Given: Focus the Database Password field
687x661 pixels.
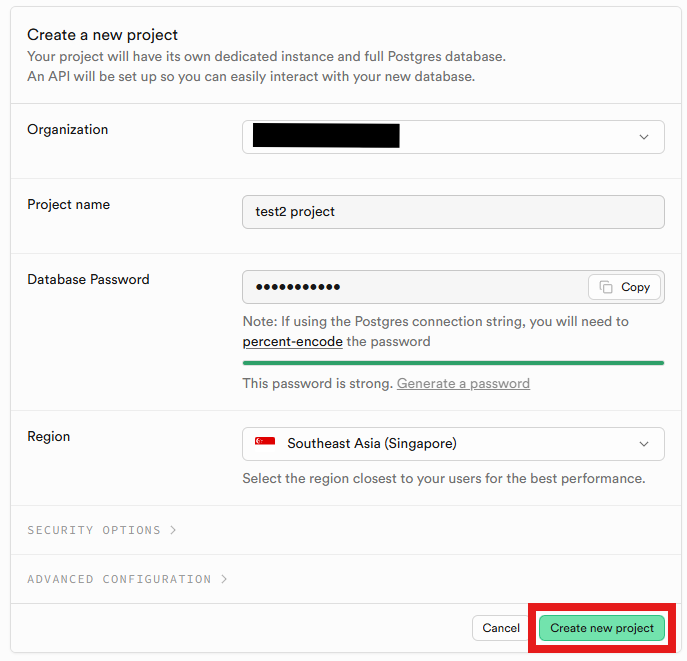Looking at the screenshot, I should 415,287.
